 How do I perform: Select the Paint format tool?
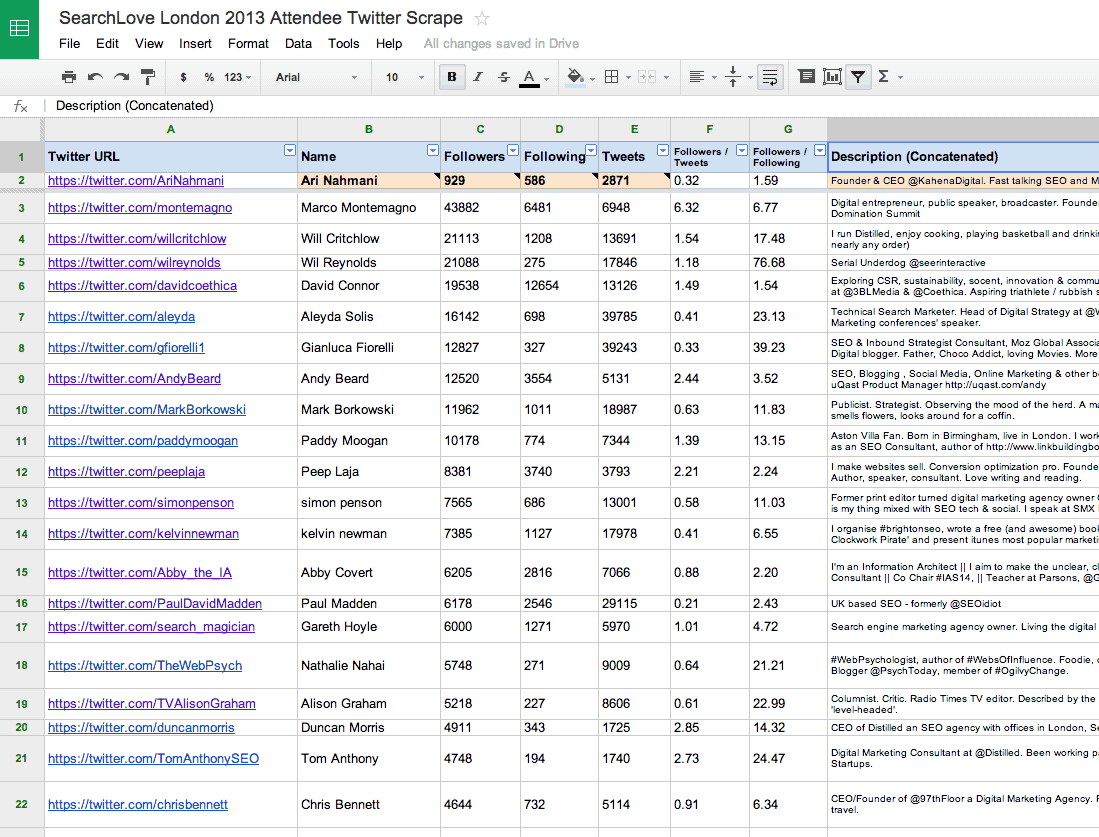click(148, 77)
